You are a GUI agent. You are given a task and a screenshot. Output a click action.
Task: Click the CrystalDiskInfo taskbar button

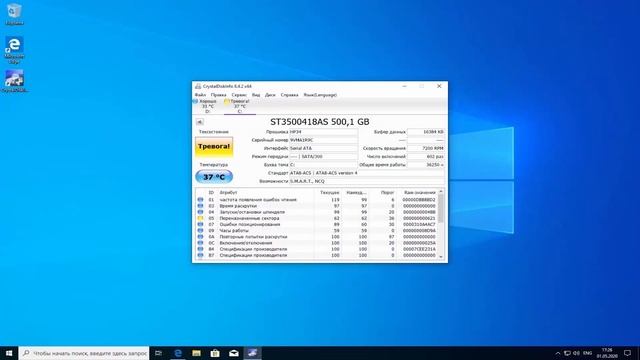(252, 353)
